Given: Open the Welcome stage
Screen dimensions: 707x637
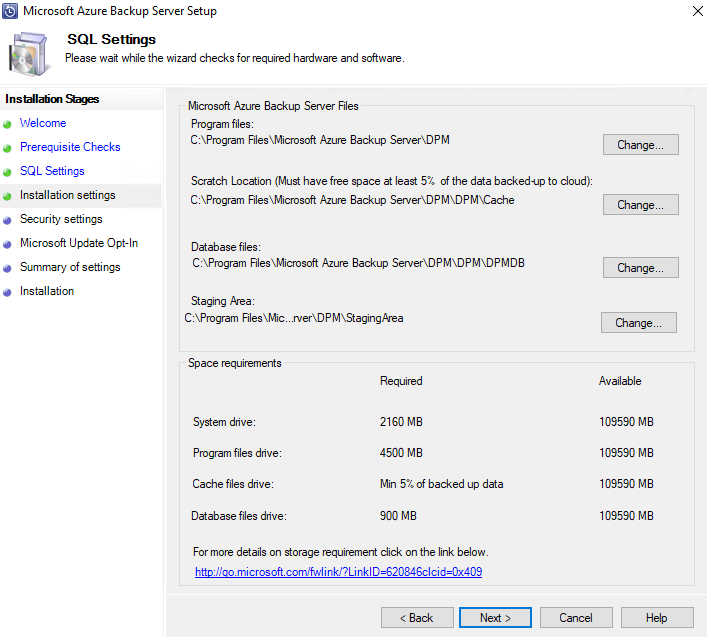Looking at the screenshot, I should click(x=43, y=123).
